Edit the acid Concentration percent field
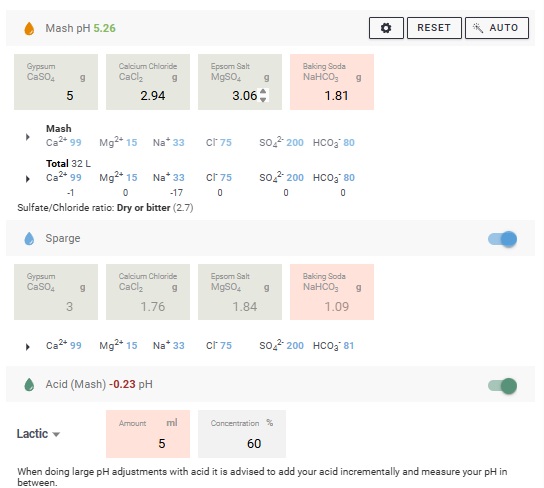Screen dimensions: 544x488 click(242, 434)
